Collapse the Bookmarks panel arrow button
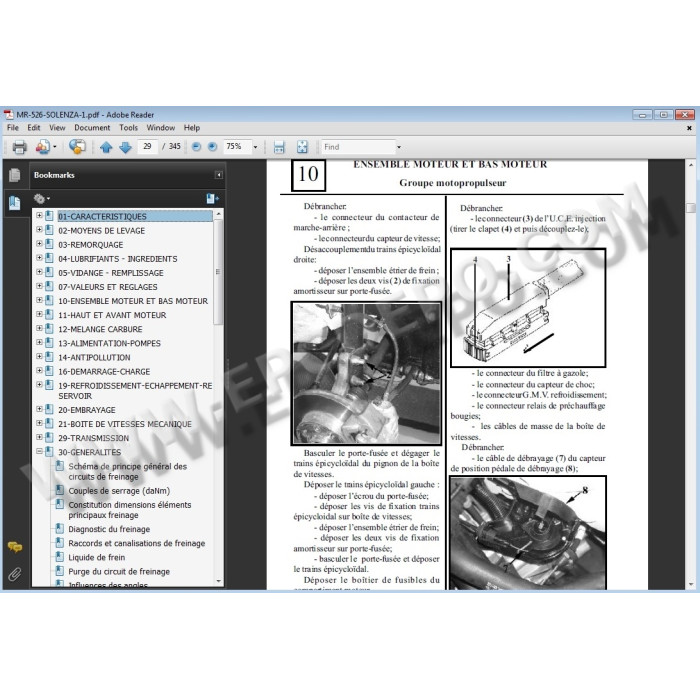This screenshot has width=700, height=700. (219, 175)
